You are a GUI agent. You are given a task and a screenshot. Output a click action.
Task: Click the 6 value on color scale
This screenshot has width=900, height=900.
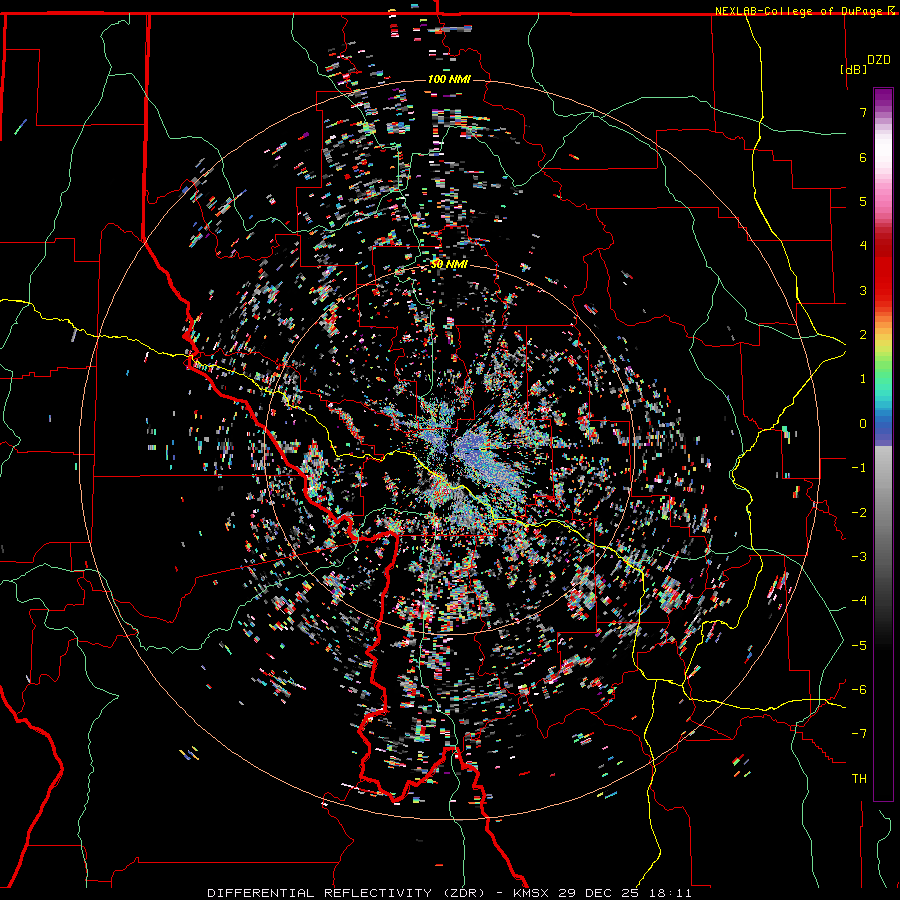(x=863, y=157)
